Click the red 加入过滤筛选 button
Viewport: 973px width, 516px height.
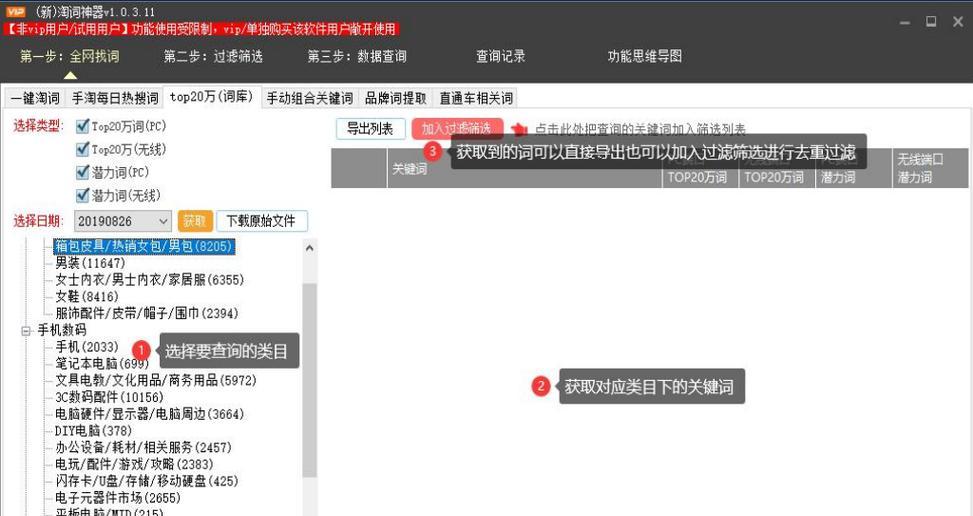[457, 129]
